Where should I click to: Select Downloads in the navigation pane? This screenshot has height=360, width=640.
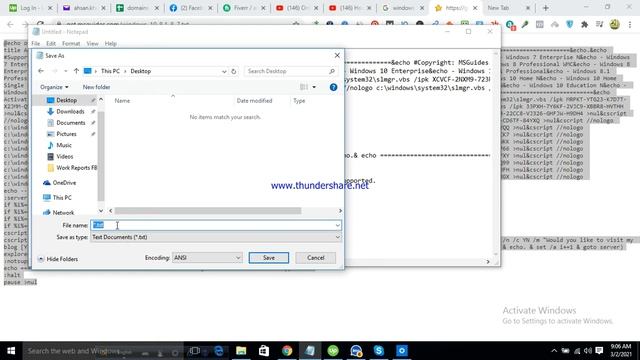(x=70, y=111)
